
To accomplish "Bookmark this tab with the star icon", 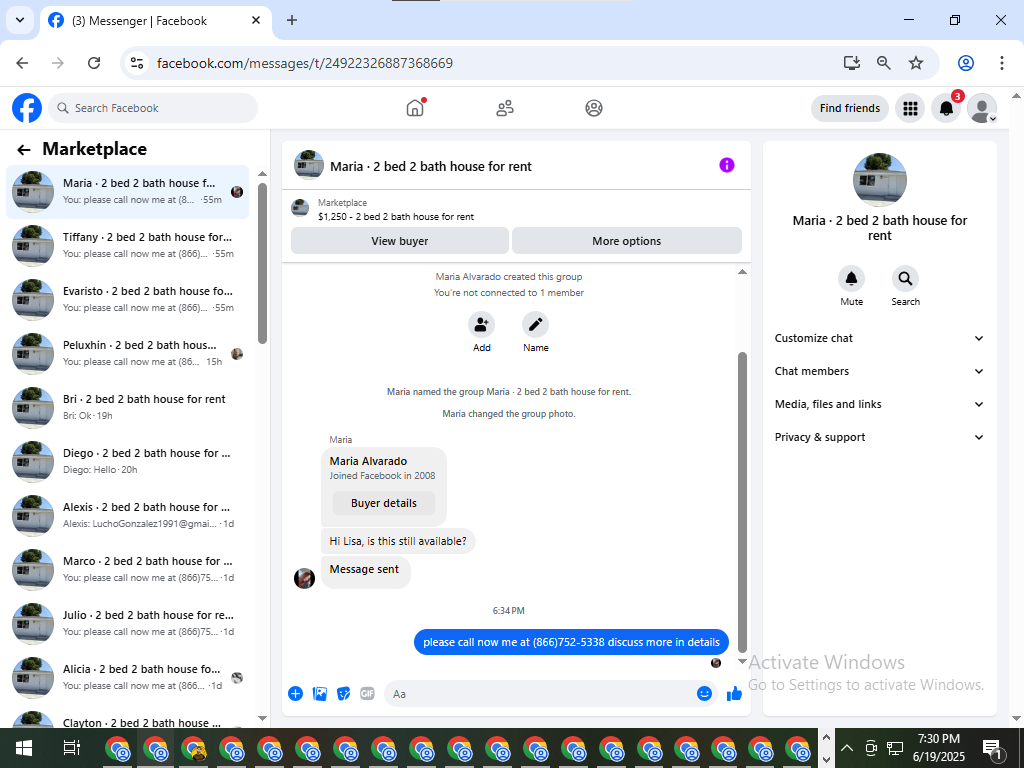I will tap(916, 63).
